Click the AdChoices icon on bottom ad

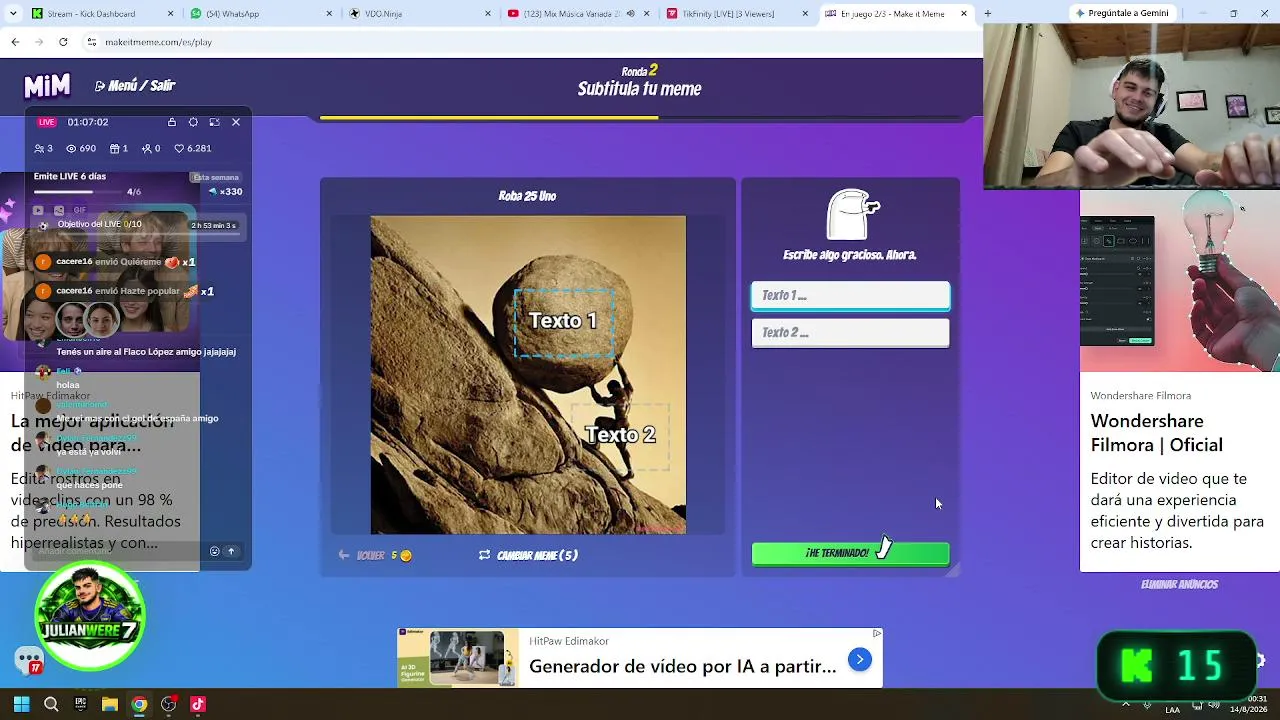877,633
